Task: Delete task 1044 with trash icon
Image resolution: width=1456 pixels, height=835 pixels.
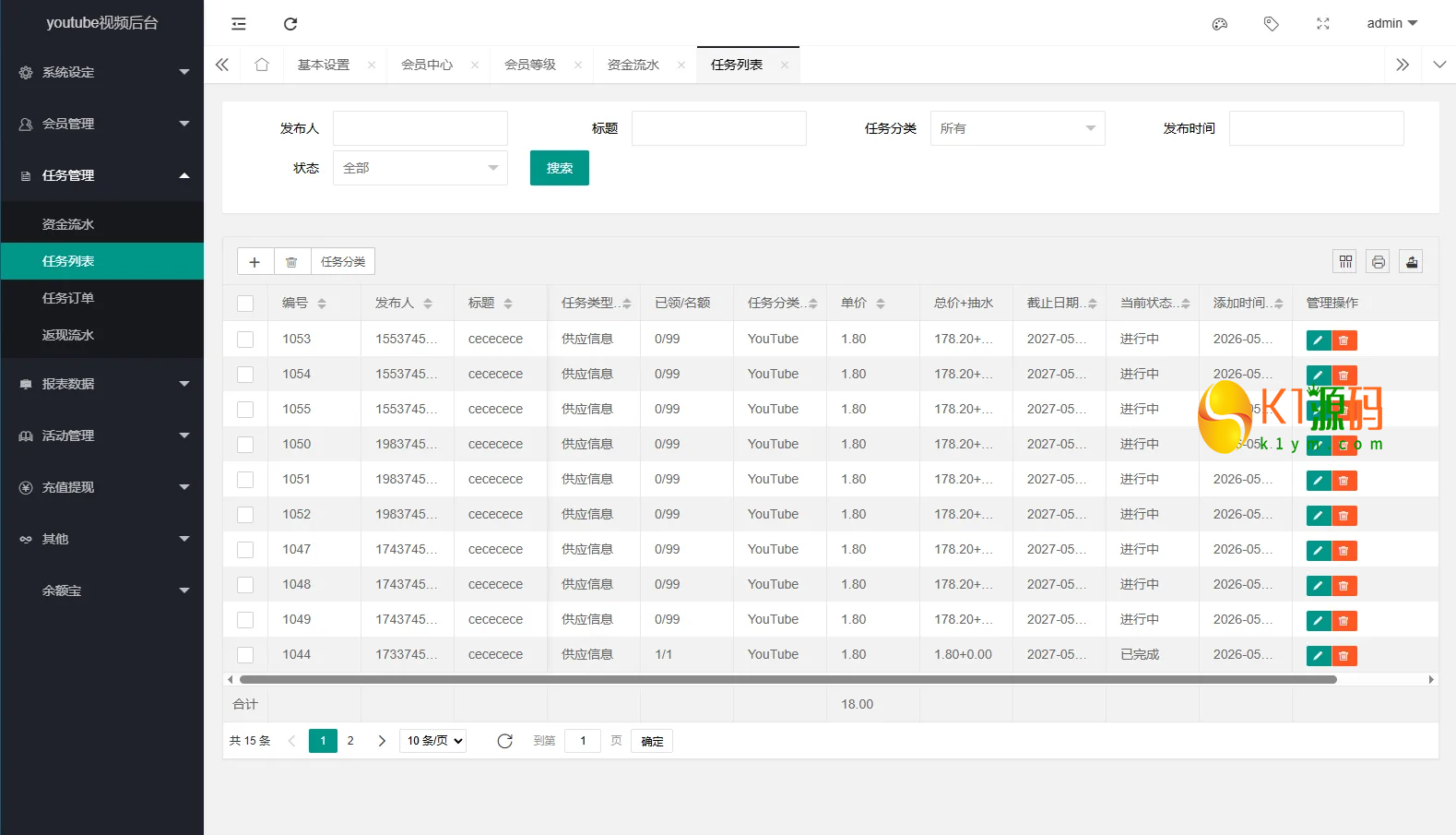Action: pyautogui.click(x=1344, y=656)
